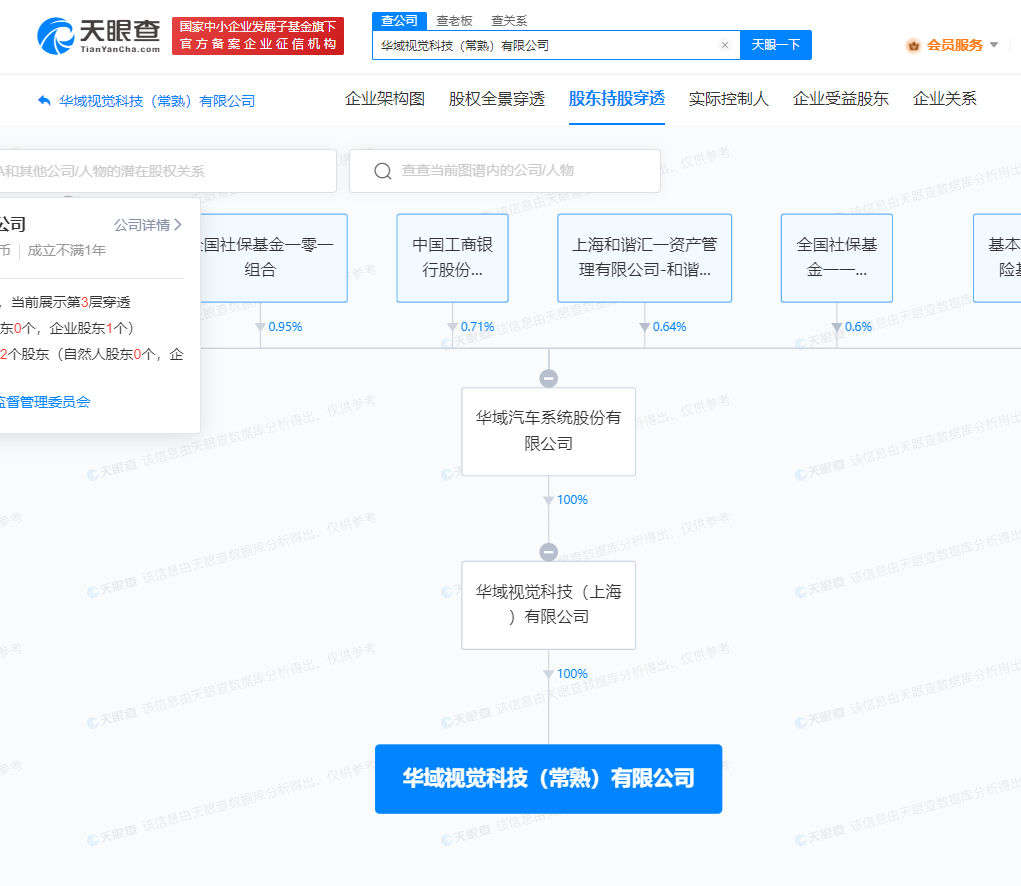Select the 上海和谐汇一资产管理 shareholder node
1021x886 pixels.
[644, 257]
